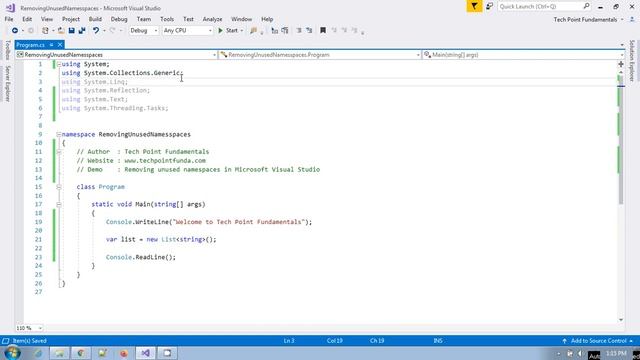Click the scrollbar down arrow

coord(620,320)
